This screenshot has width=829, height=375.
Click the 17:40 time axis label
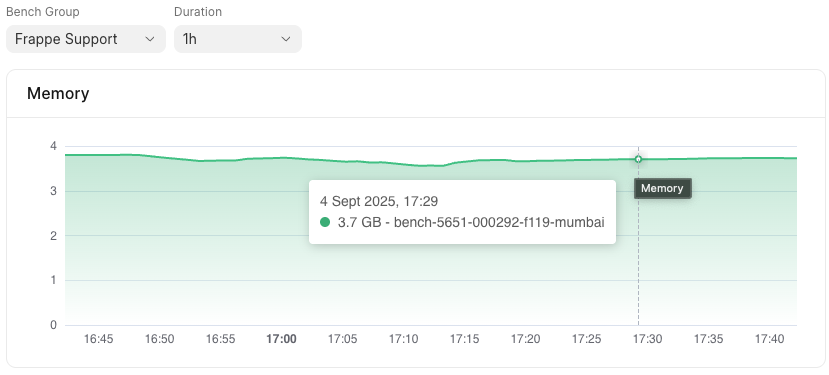click(x=769, y=339)
